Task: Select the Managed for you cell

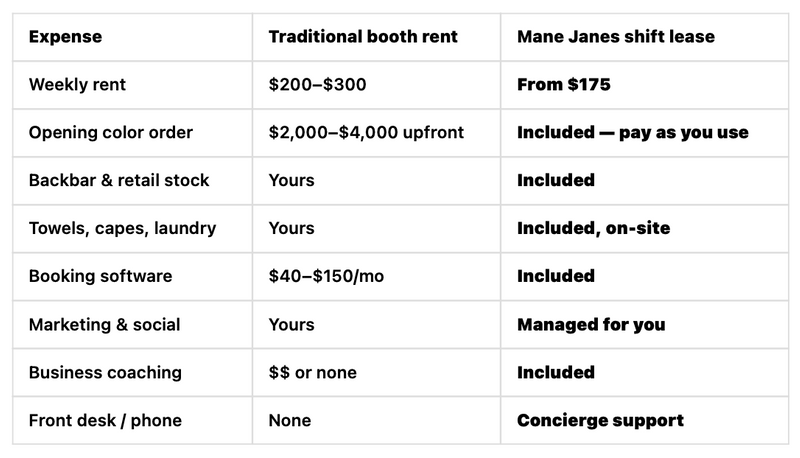Action: 591,325
